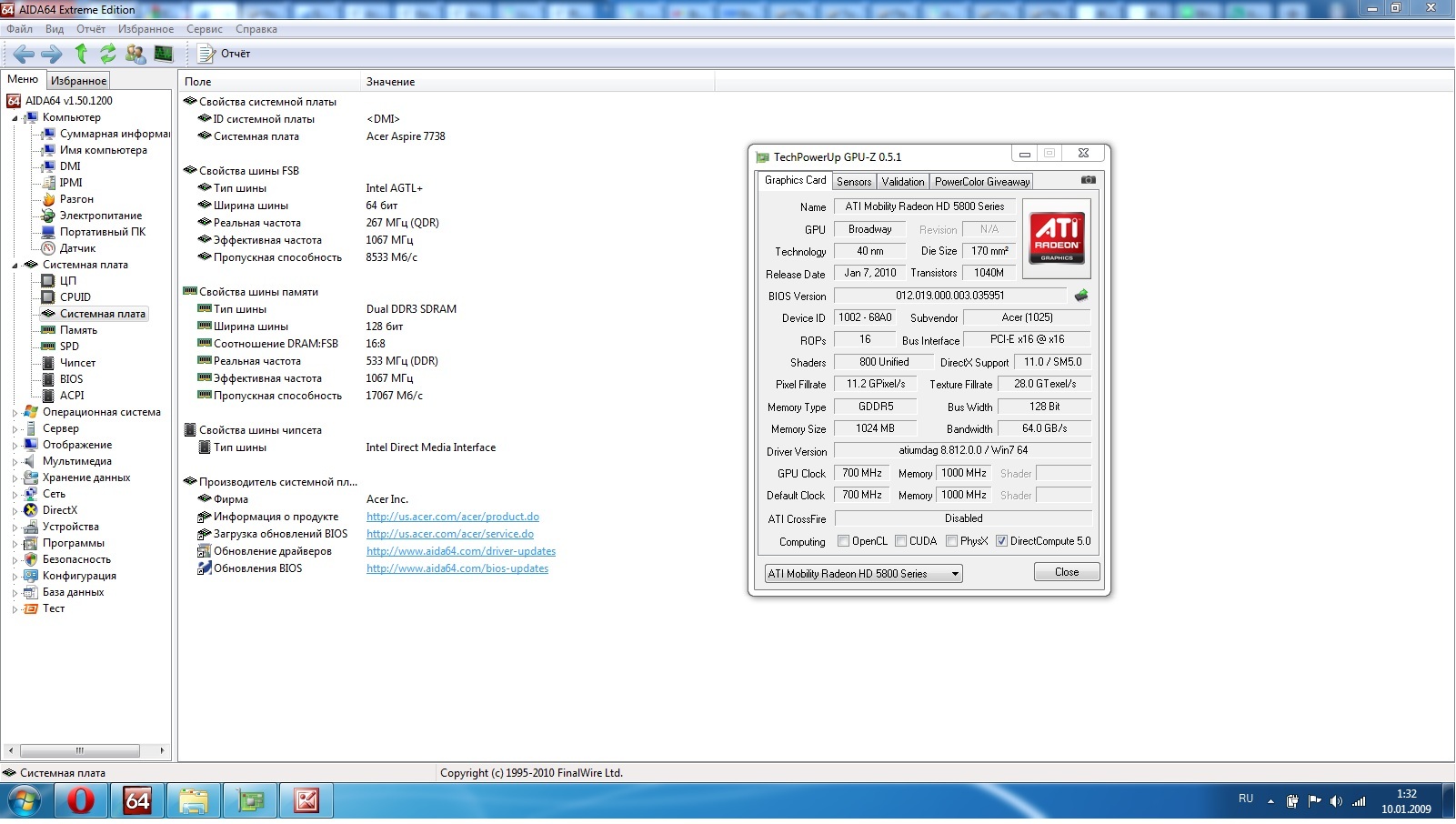
Task: Click the Отчёт report toolbar button
Action: (225, 54)
